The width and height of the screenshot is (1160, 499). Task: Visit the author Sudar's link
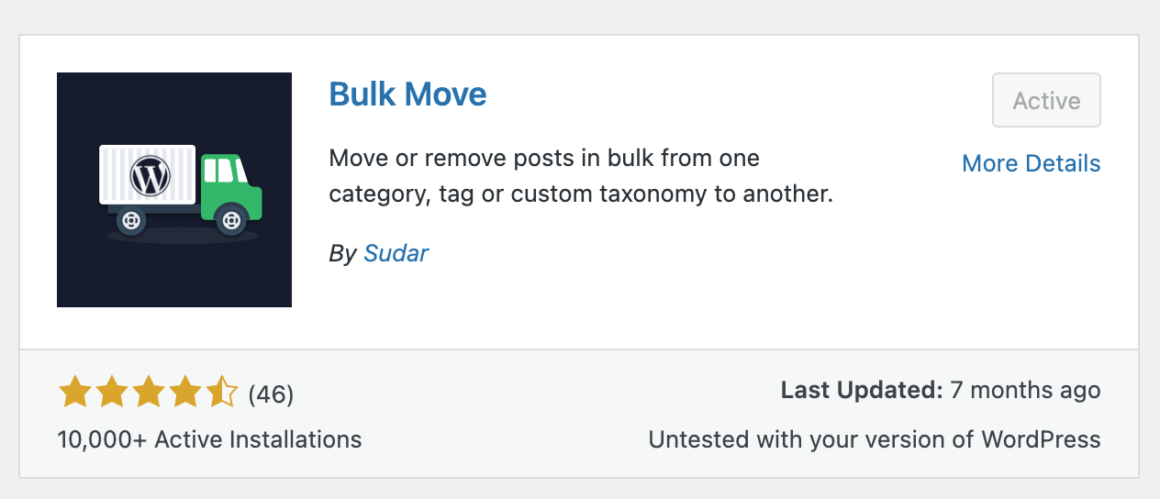[396, 253]
